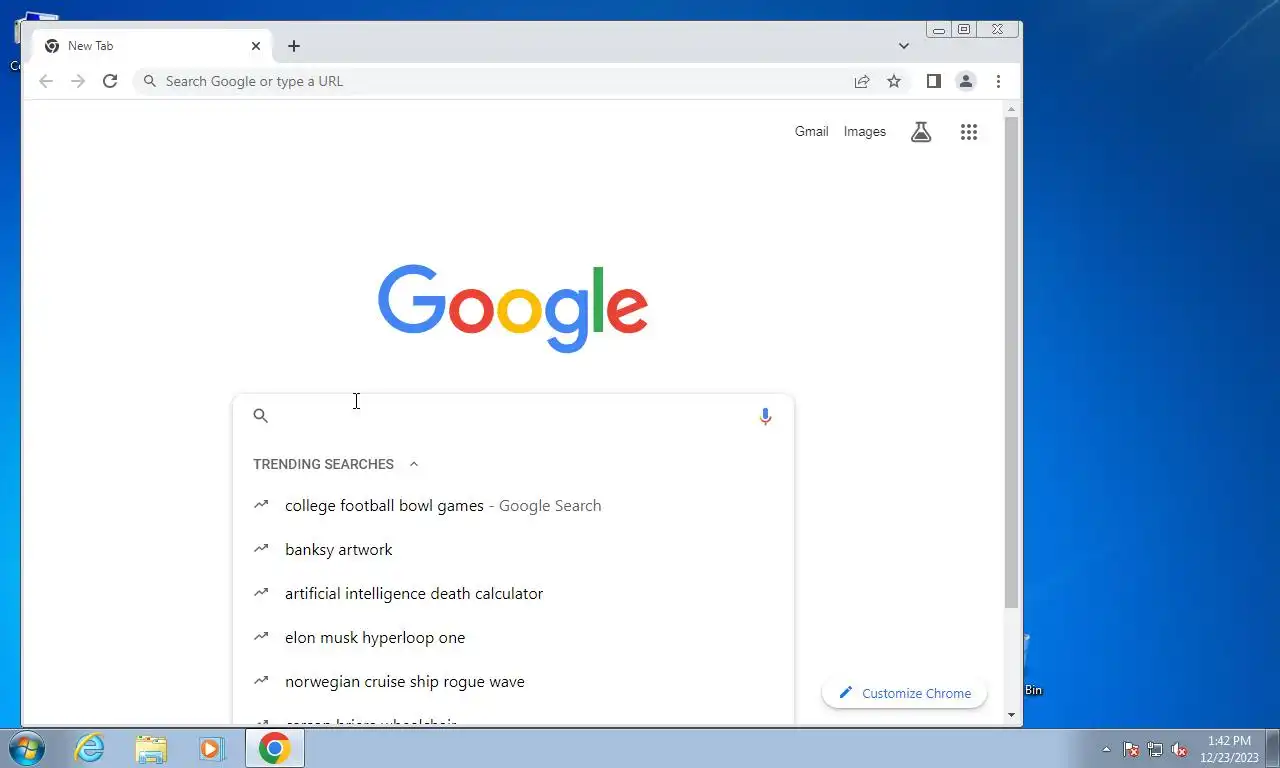Click the browser back arrow

(x=46, y=81)
